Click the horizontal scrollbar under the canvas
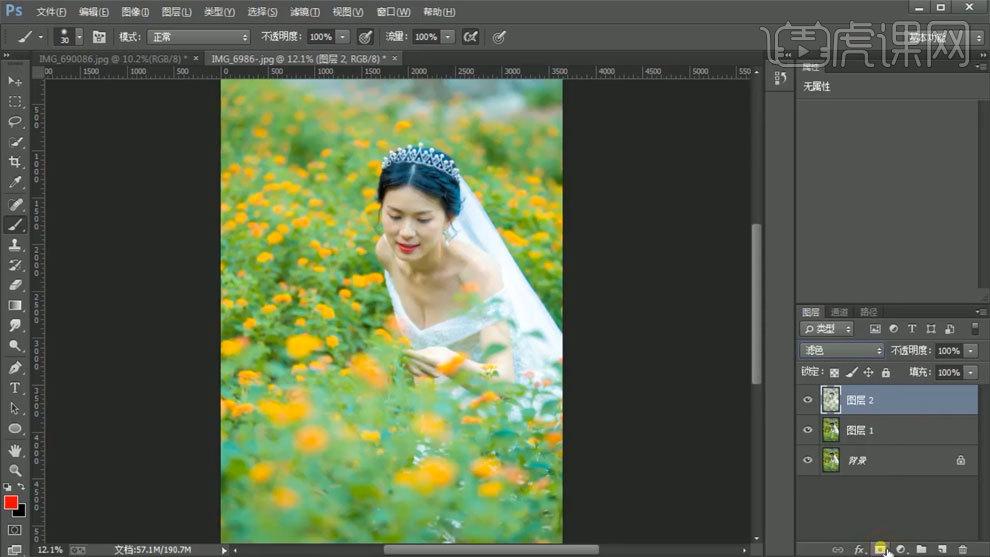This screenshot has width=990, height=557. [491, 549]
